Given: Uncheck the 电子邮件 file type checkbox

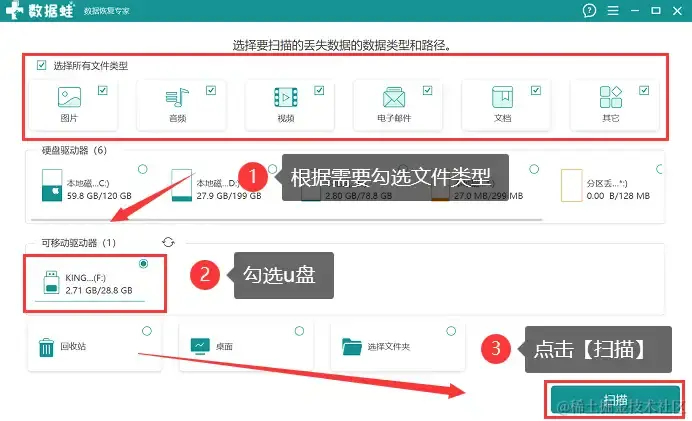Looking at the screenshot, I should 428,90.
